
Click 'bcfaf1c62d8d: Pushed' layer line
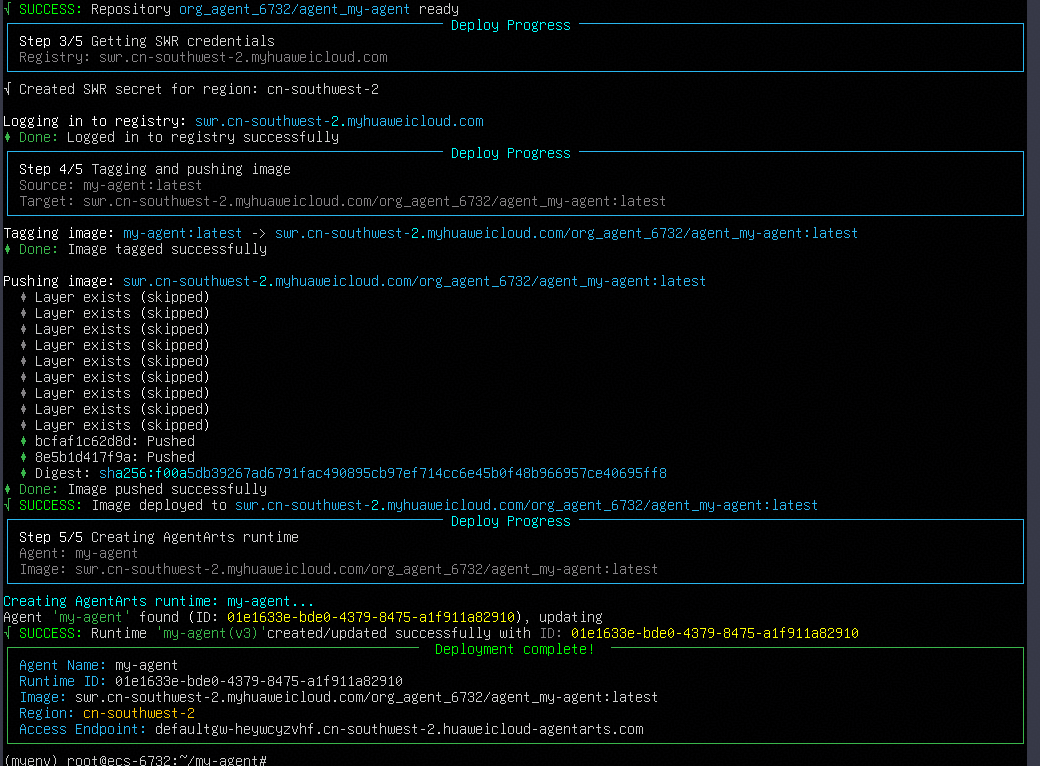[115, 442]
